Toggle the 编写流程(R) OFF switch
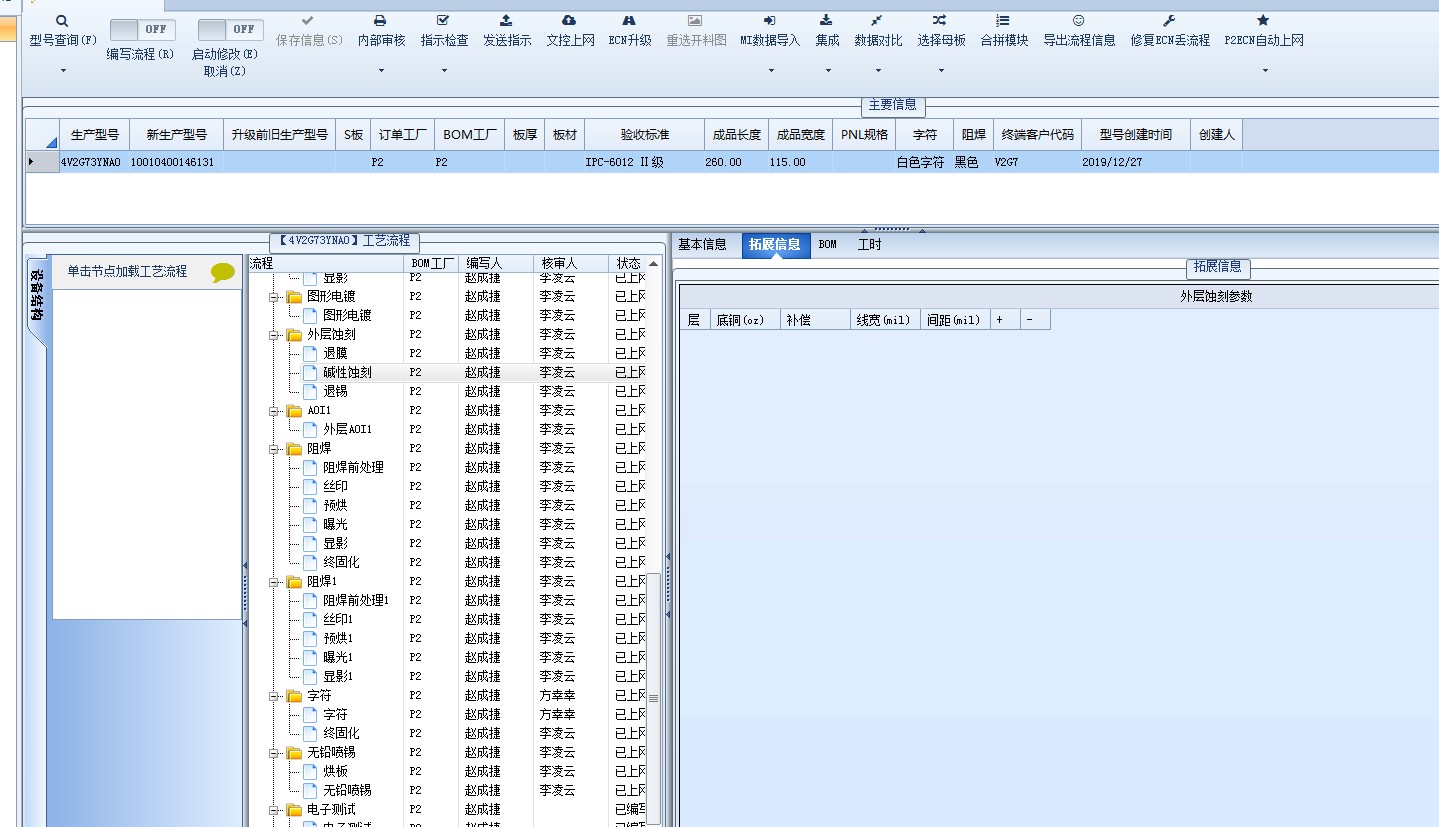This screenshot has height=827, width=1439. click(x=142, y=30)
